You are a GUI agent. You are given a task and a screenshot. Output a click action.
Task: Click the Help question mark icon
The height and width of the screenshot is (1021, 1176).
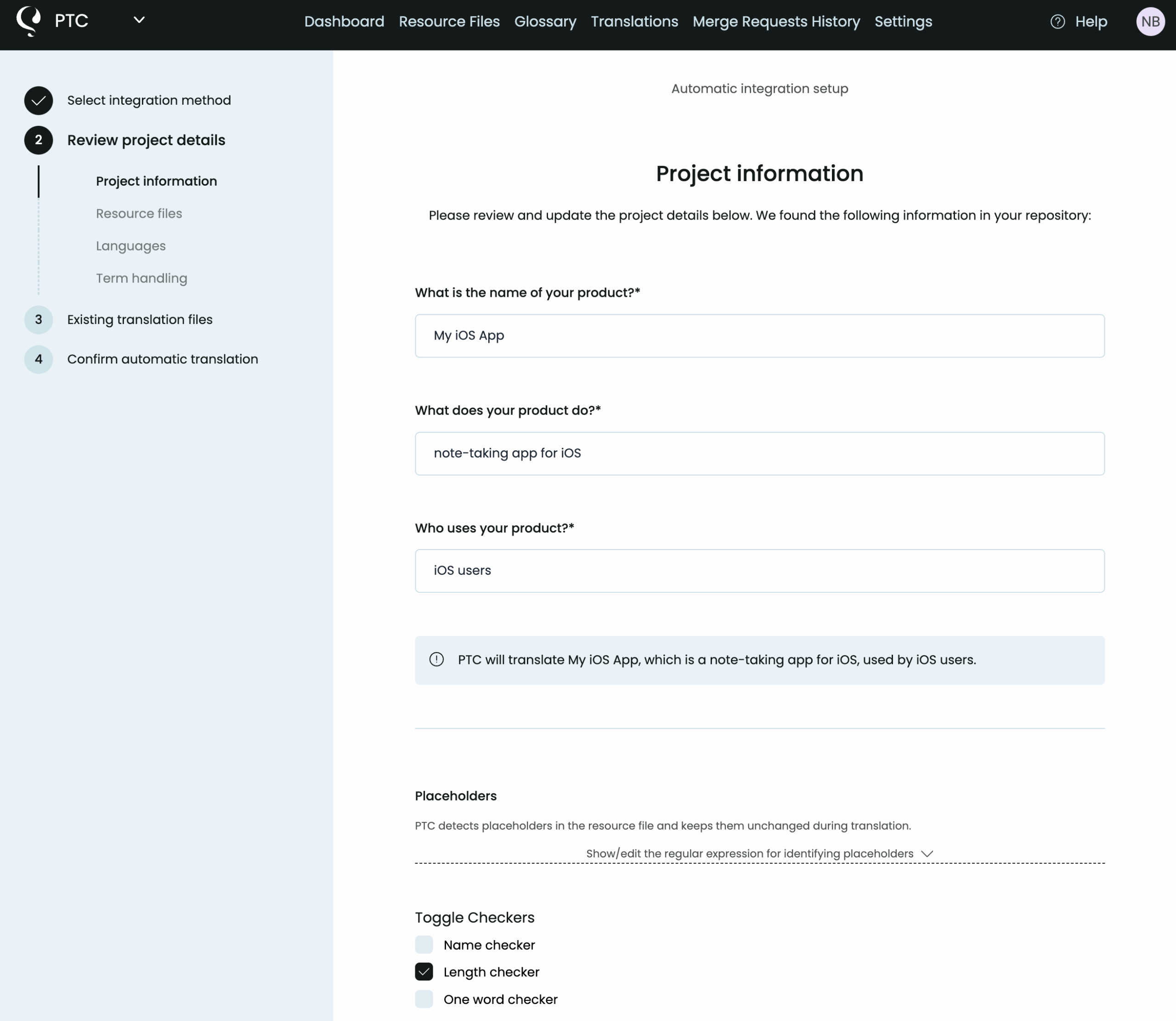[x=1057, y=22]
